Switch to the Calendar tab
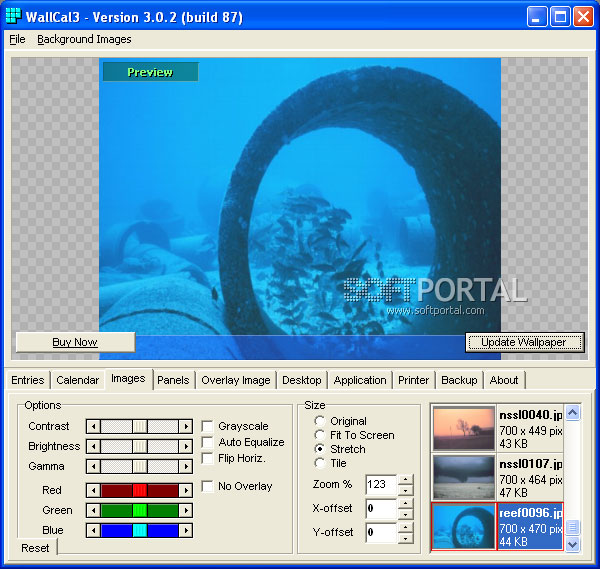Image resolution: width=600 pixels, height=569 pixels. coord(77,380)
